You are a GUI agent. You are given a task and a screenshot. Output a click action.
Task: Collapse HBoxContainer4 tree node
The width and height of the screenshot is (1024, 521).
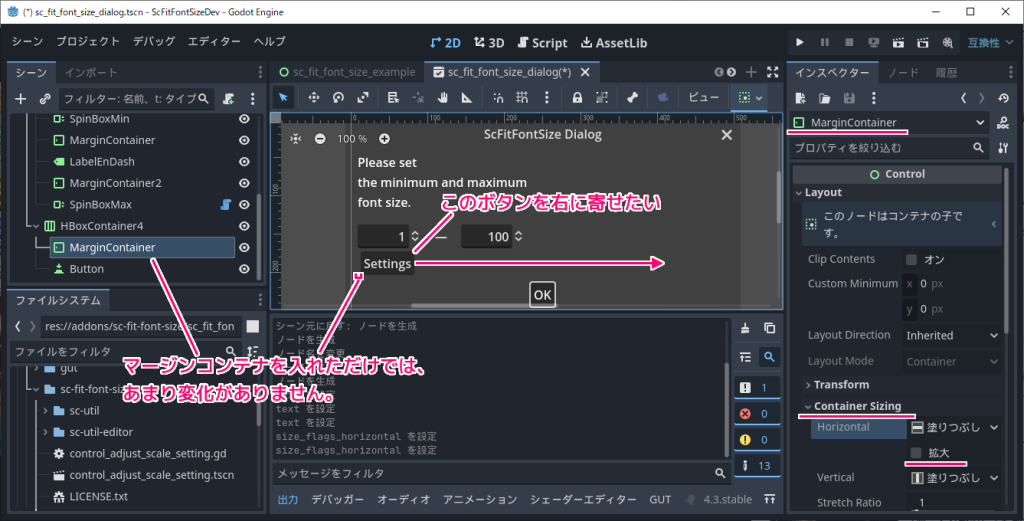point(36,226)
